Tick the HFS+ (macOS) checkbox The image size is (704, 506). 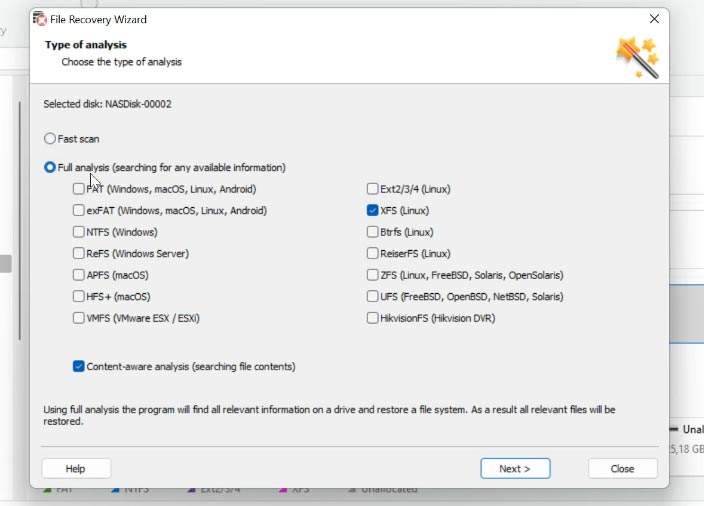pyautogui.click(x=79, y=296)
